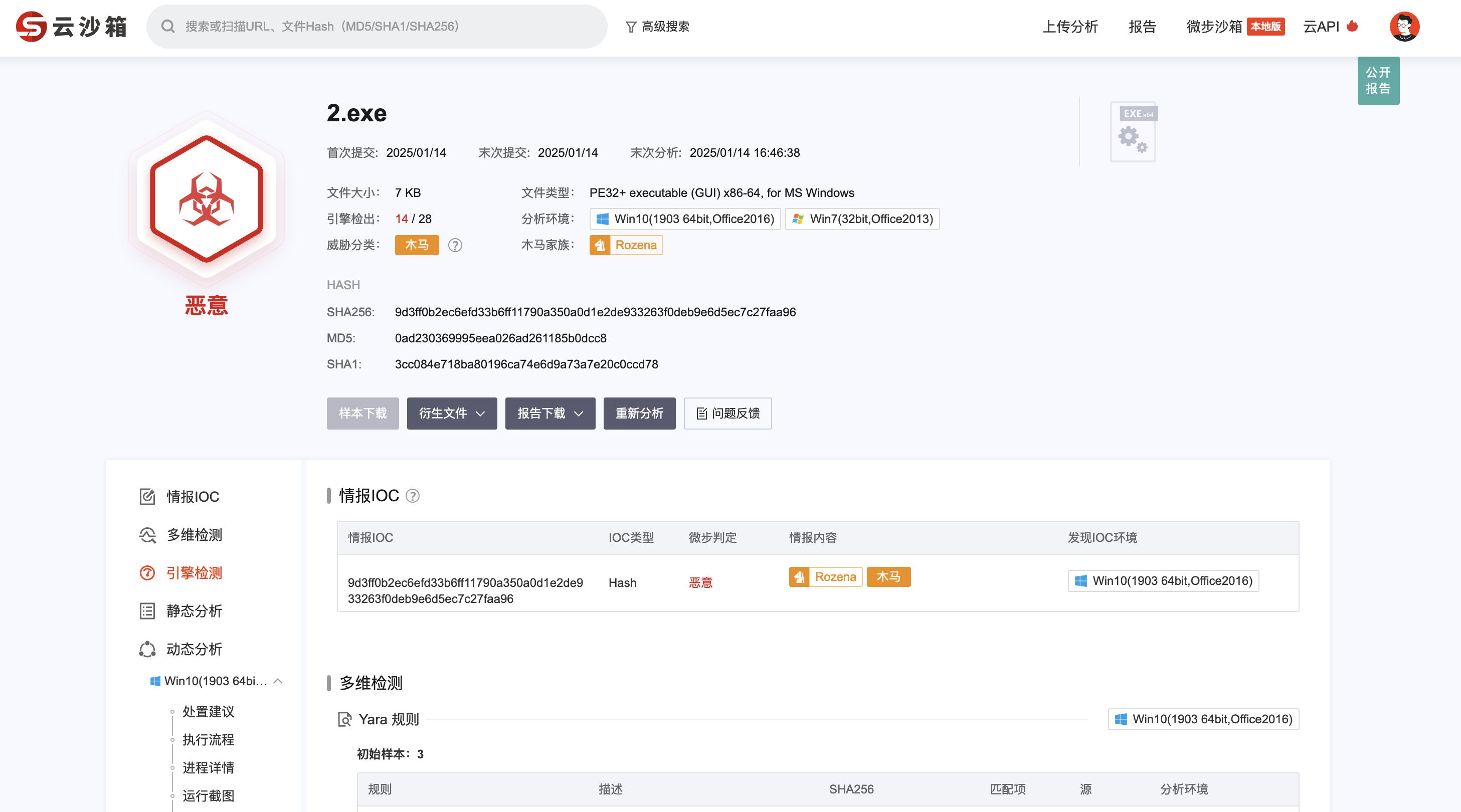This screenshot has height=812, width=1461.
Task: Click the 样本下载 button
Action: pyautogui.click(x=362, y=414)
